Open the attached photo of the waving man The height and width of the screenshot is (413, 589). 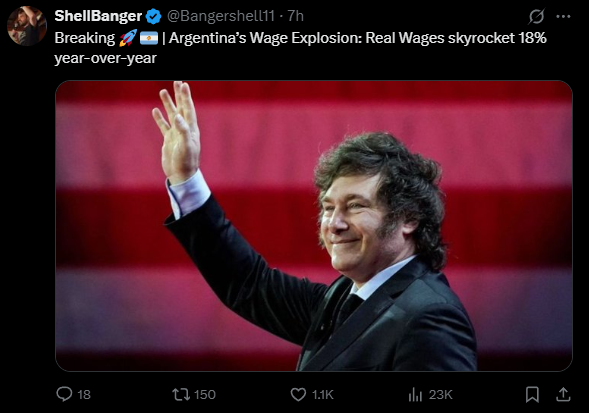click(314, 226)
